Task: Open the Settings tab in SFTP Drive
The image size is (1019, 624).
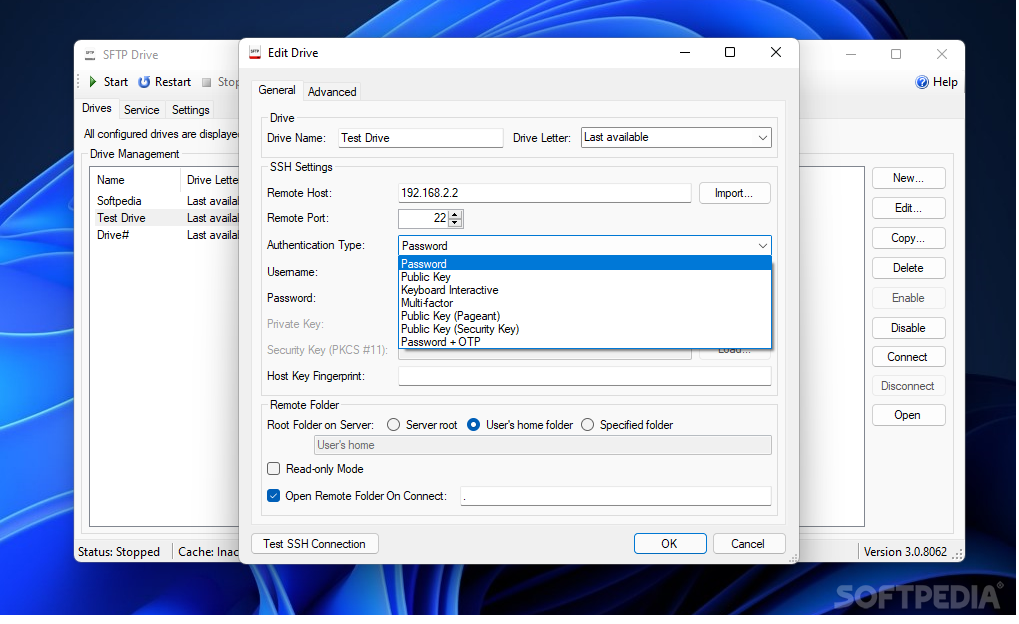Action: 190,110
